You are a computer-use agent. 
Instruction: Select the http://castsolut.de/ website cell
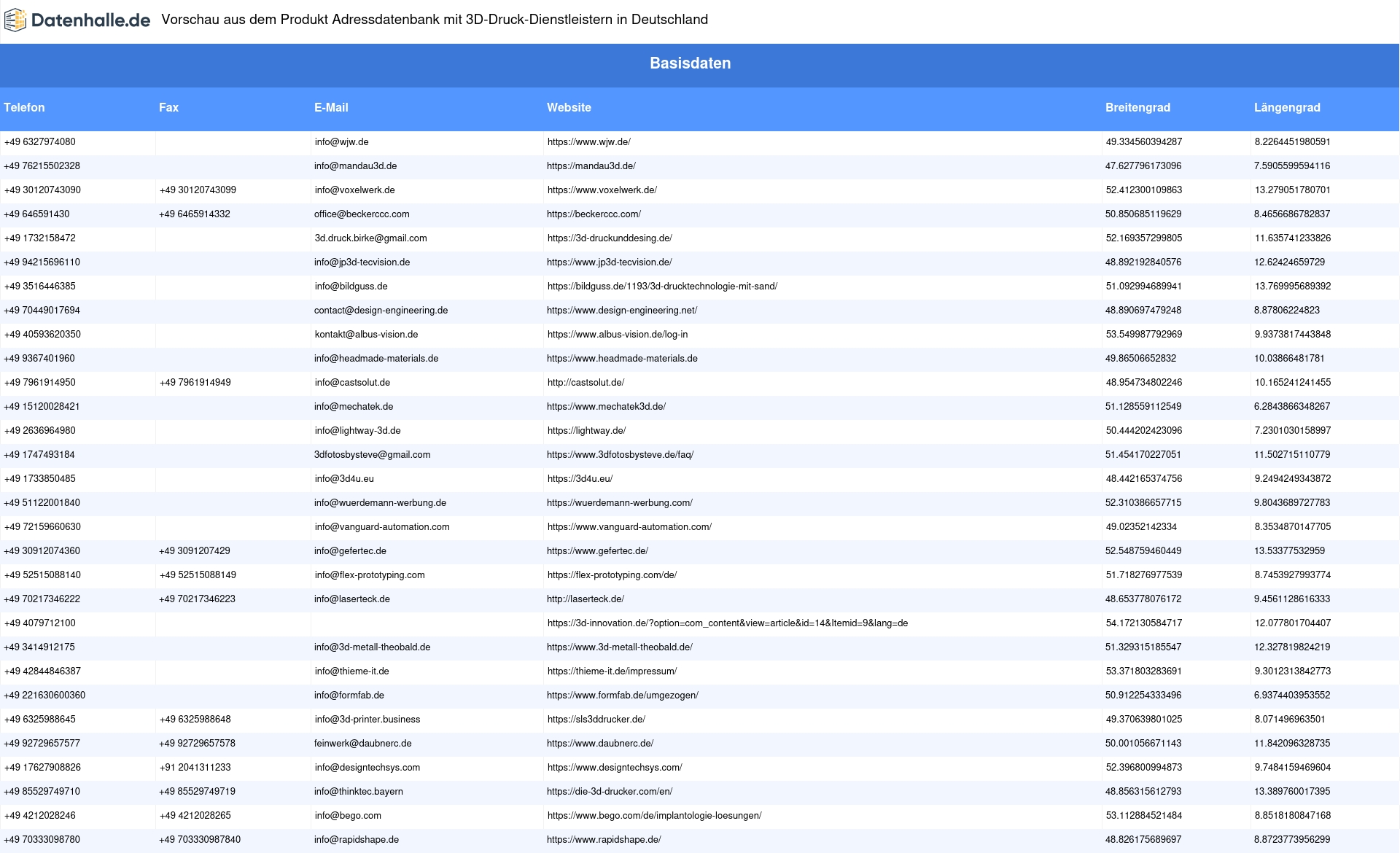(586, 383)
